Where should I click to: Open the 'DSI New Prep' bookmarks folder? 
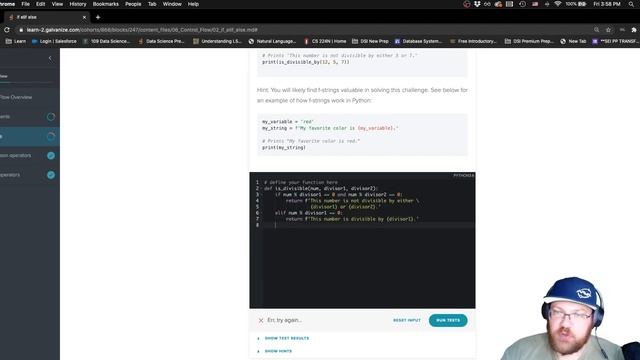pyautogui.click(x=370, y=41)
